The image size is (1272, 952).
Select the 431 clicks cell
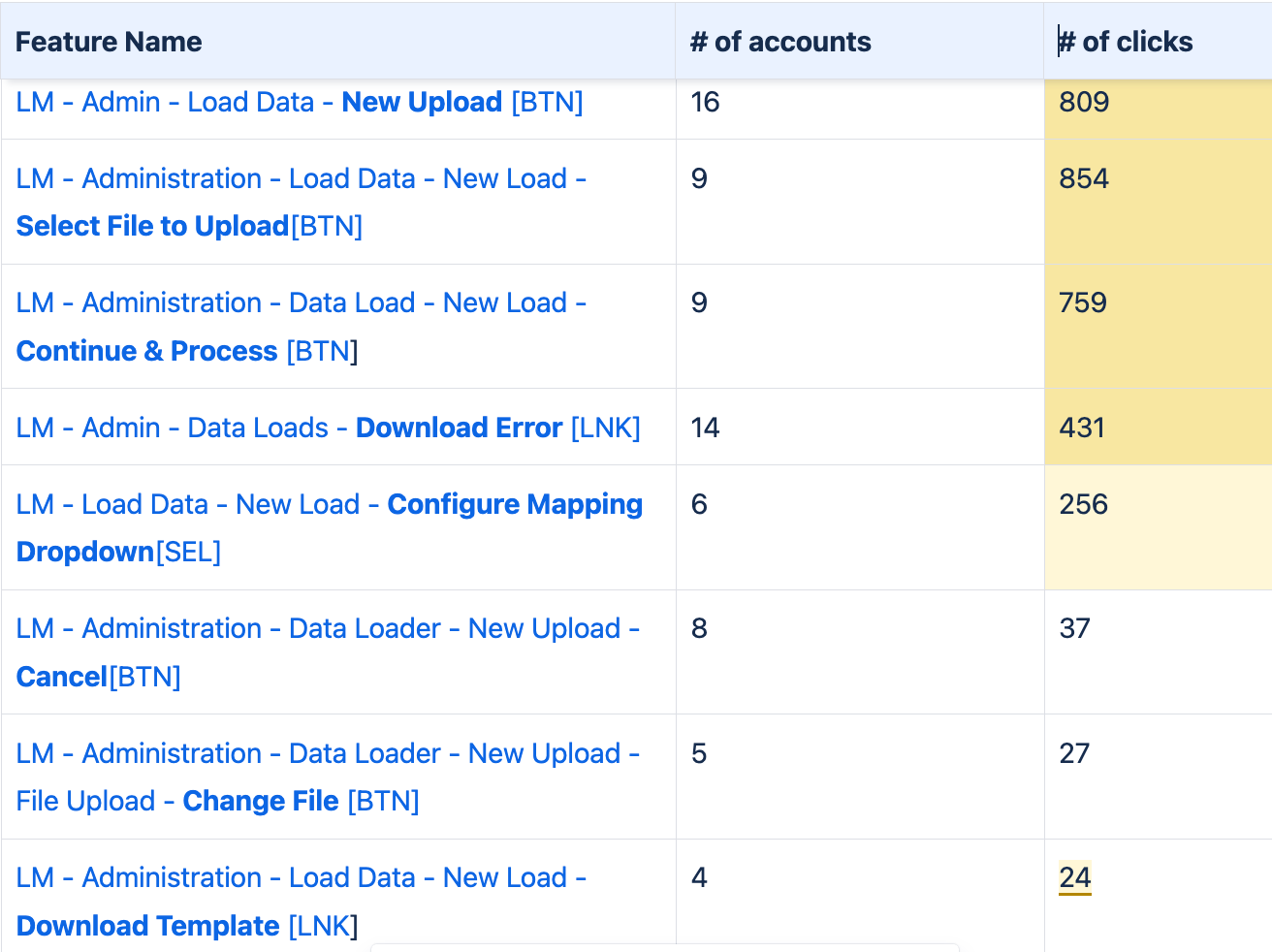click(1157, 428)
